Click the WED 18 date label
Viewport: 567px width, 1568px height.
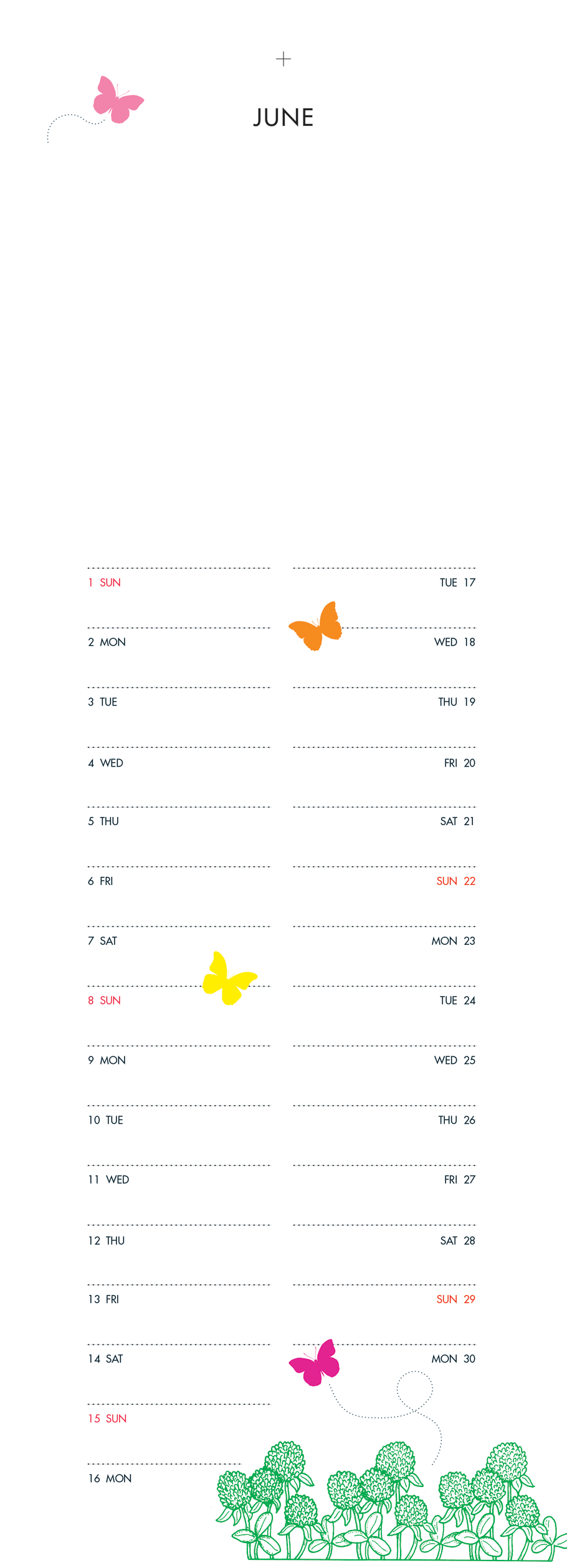pyautogui.click(x=455, y=643)
